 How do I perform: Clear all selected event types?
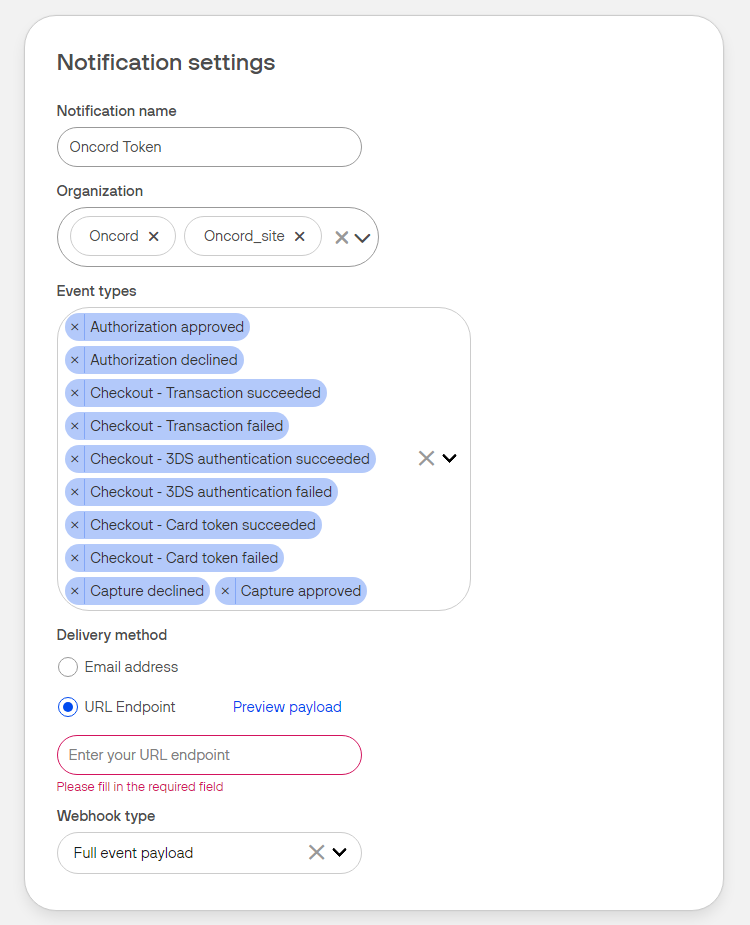point(426,458)
